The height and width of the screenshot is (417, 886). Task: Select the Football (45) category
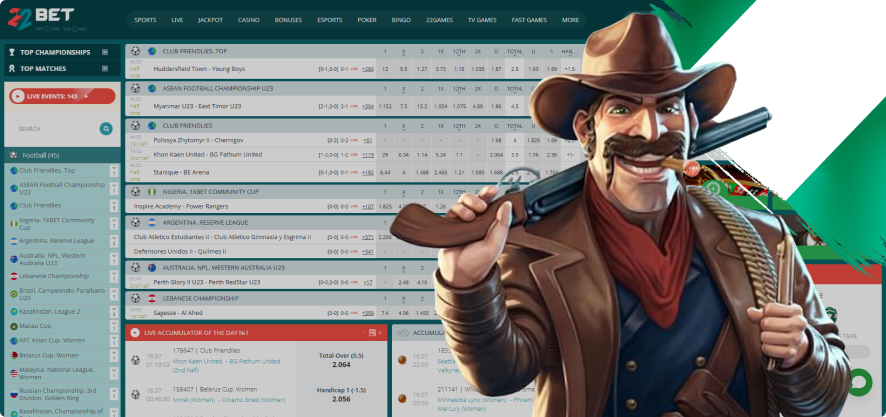tap(62, 155)
